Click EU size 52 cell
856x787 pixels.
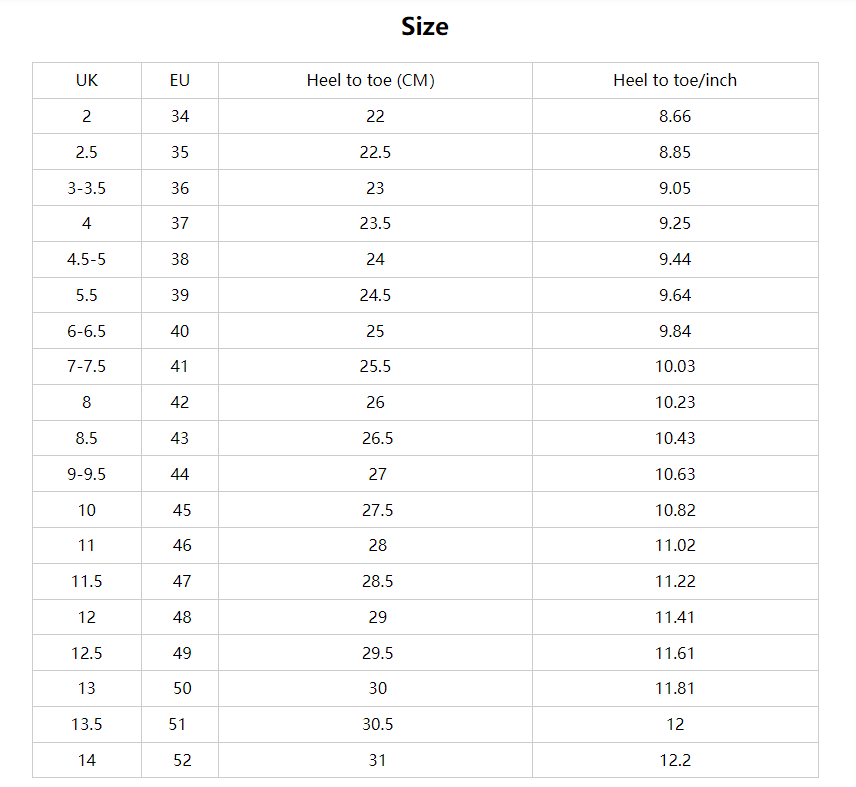(180, 760)
